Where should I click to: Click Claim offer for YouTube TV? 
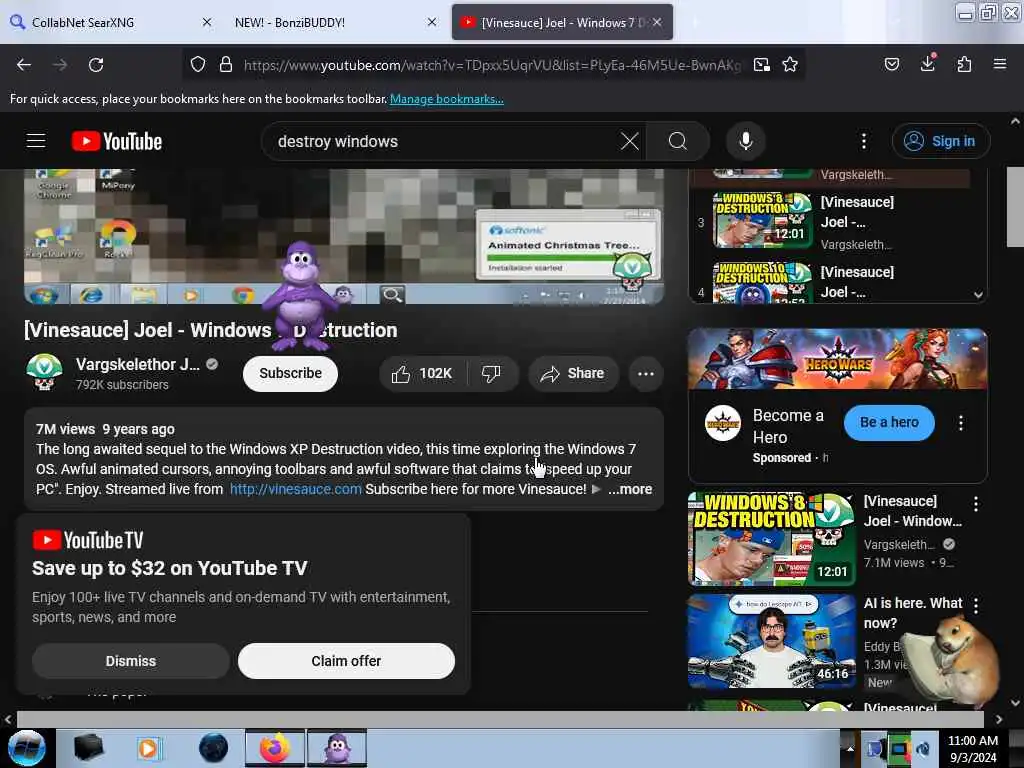pyautogui.click(x=346, y=661)
